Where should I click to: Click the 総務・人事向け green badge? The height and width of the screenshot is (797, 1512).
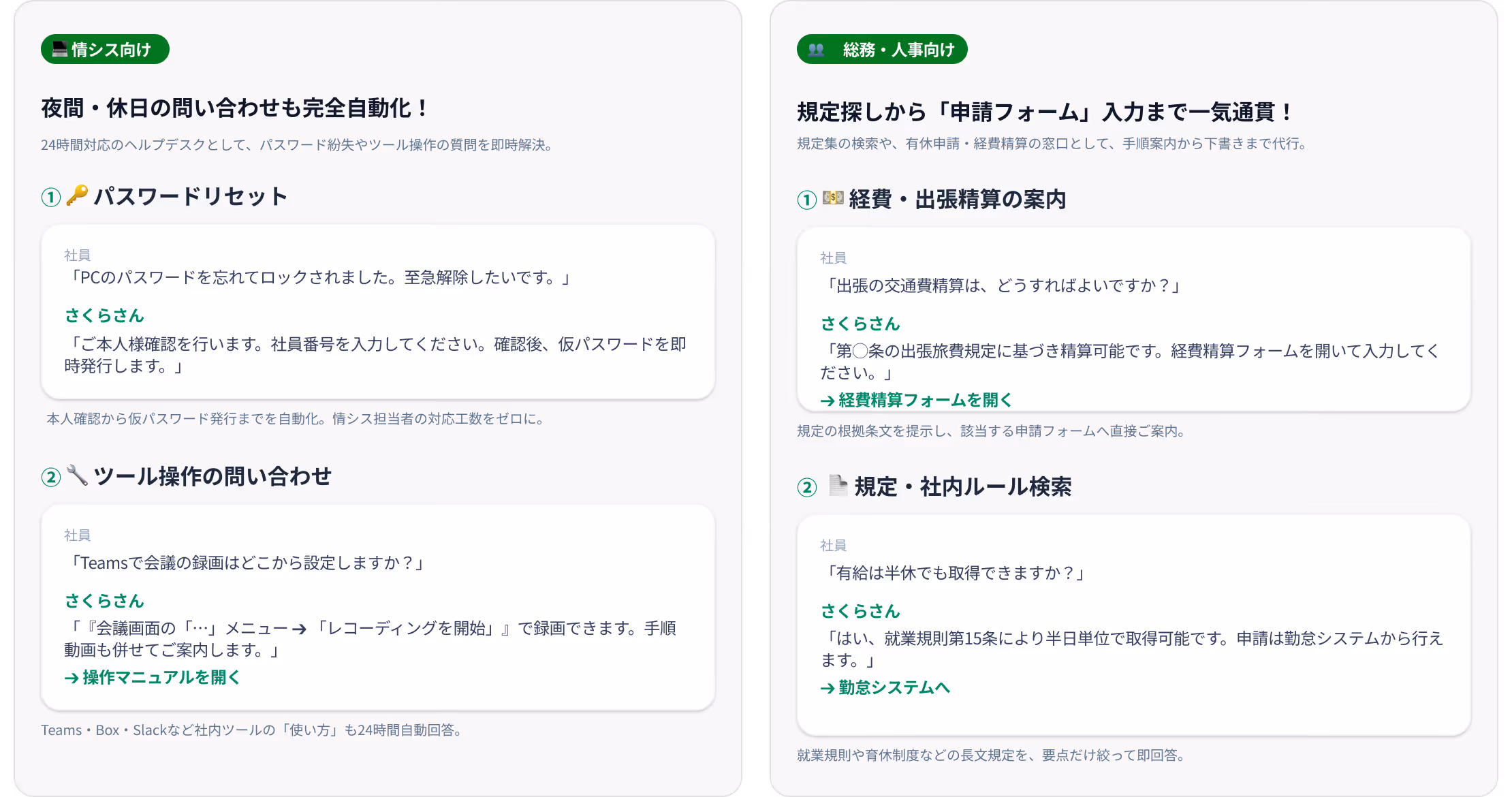pos(882,49)
